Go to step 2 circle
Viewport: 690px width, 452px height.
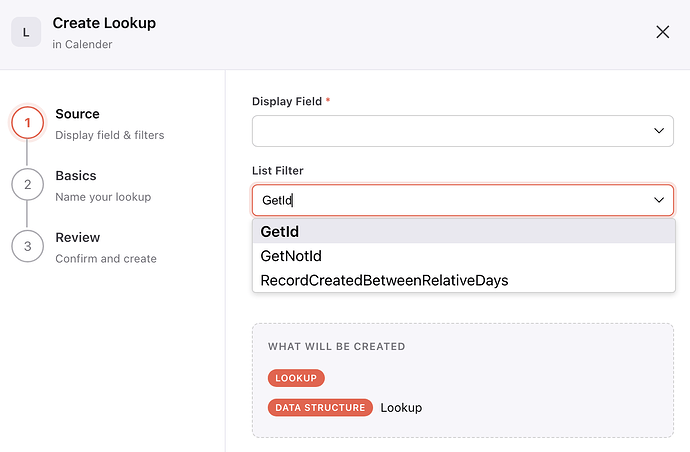pos(27,184)
